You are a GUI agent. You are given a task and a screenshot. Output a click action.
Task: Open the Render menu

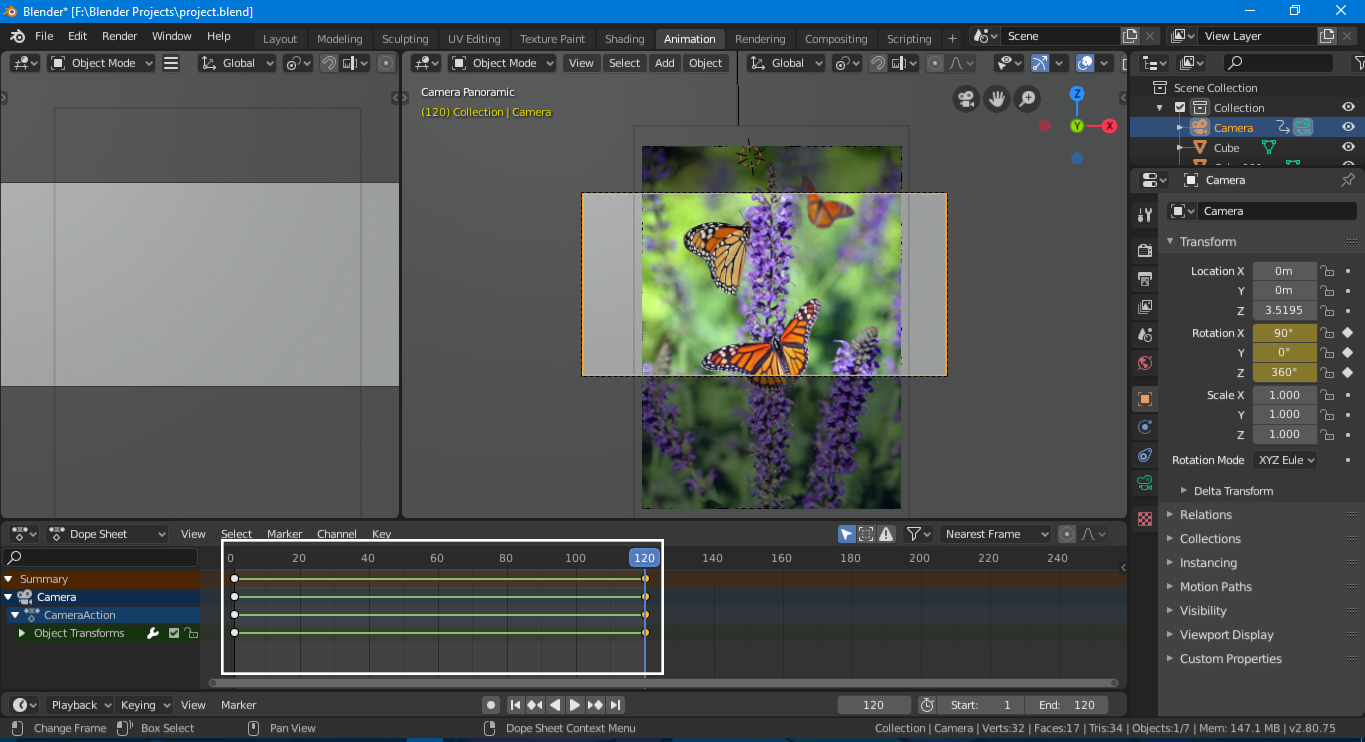(119, 36)
